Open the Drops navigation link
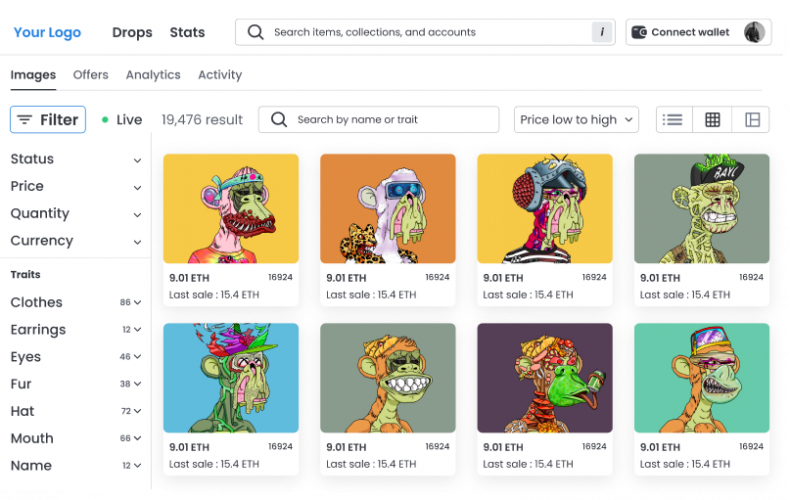 point(132,32)
